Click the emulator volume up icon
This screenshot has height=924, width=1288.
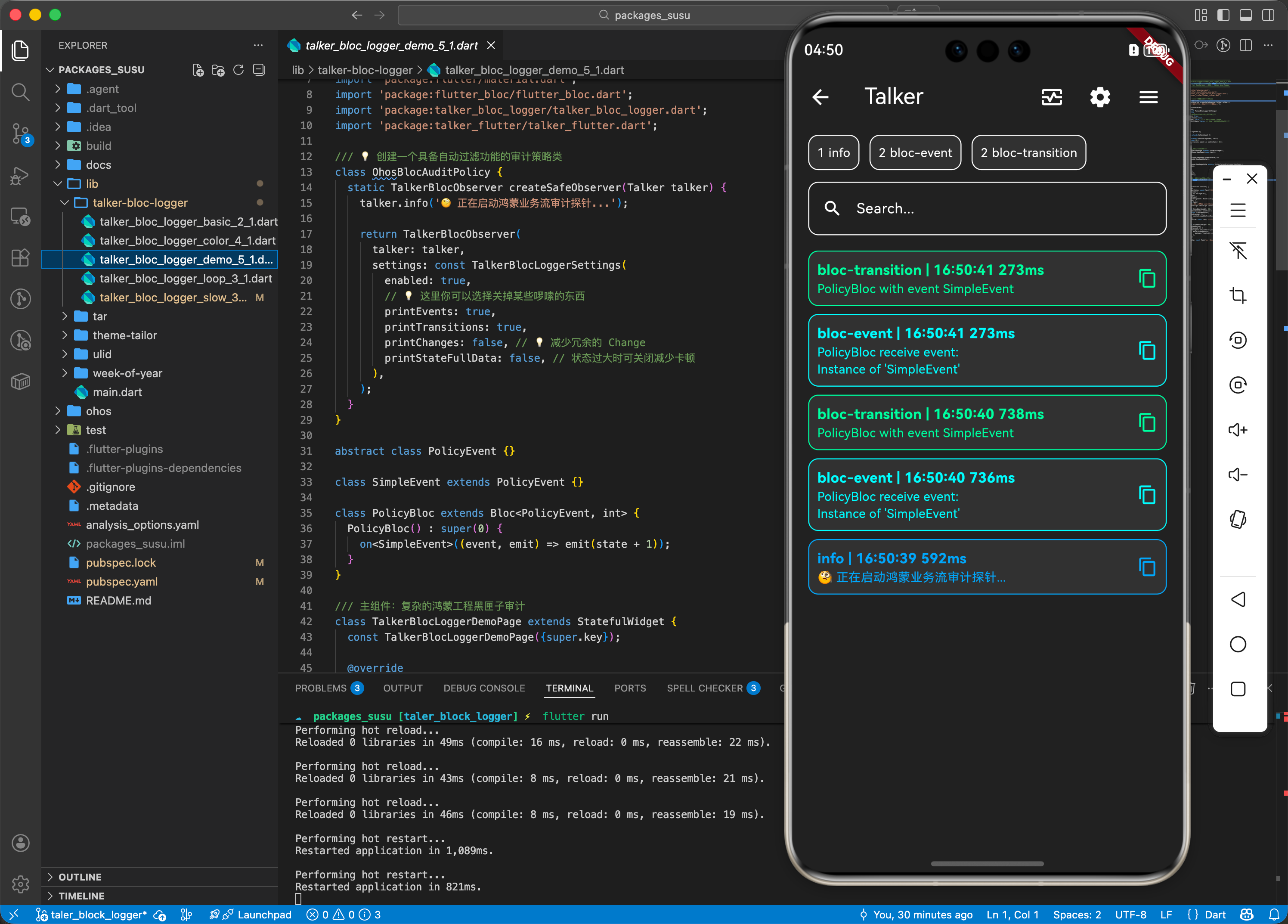click(1238, 430)
